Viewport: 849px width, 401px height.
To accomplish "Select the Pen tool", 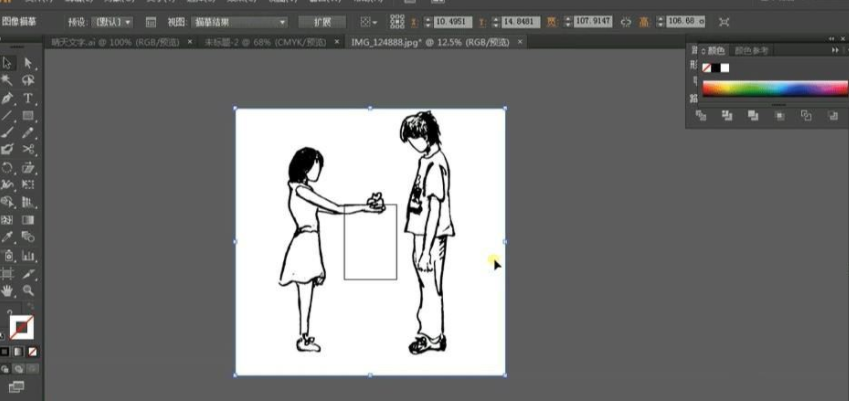I will (x=7, y=98).
